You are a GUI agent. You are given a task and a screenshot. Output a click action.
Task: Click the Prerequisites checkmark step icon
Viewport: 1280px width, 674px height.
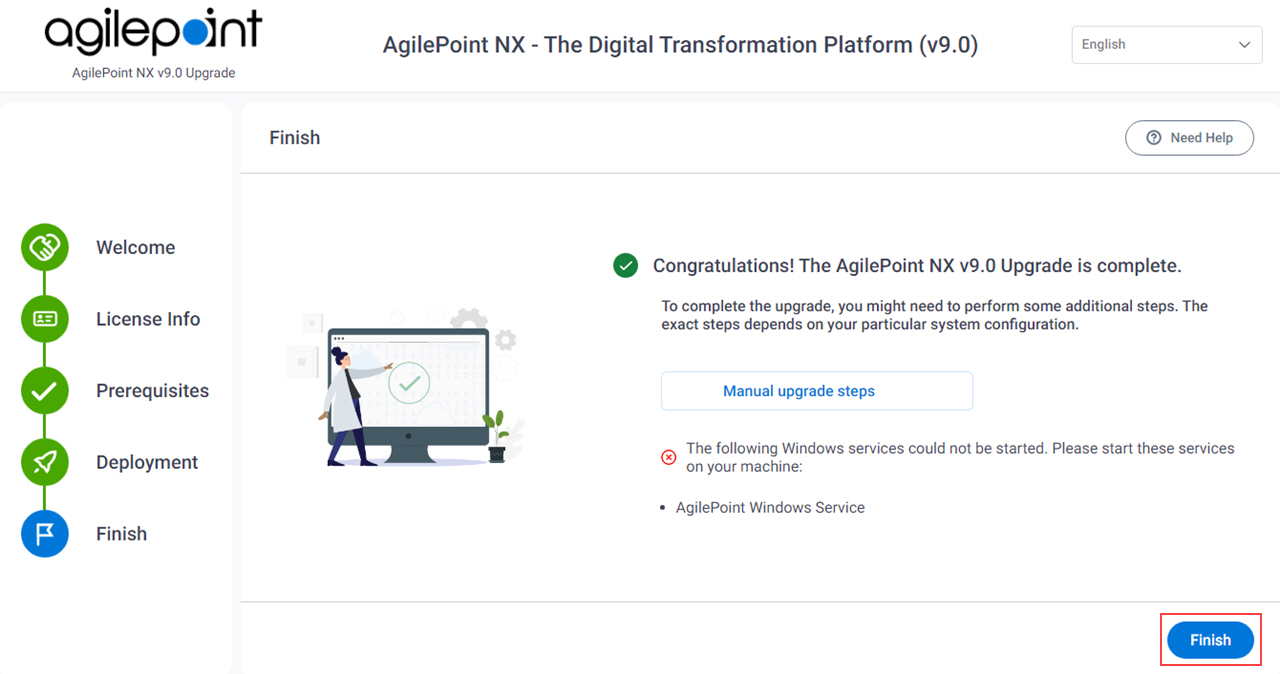click(45, 391)
